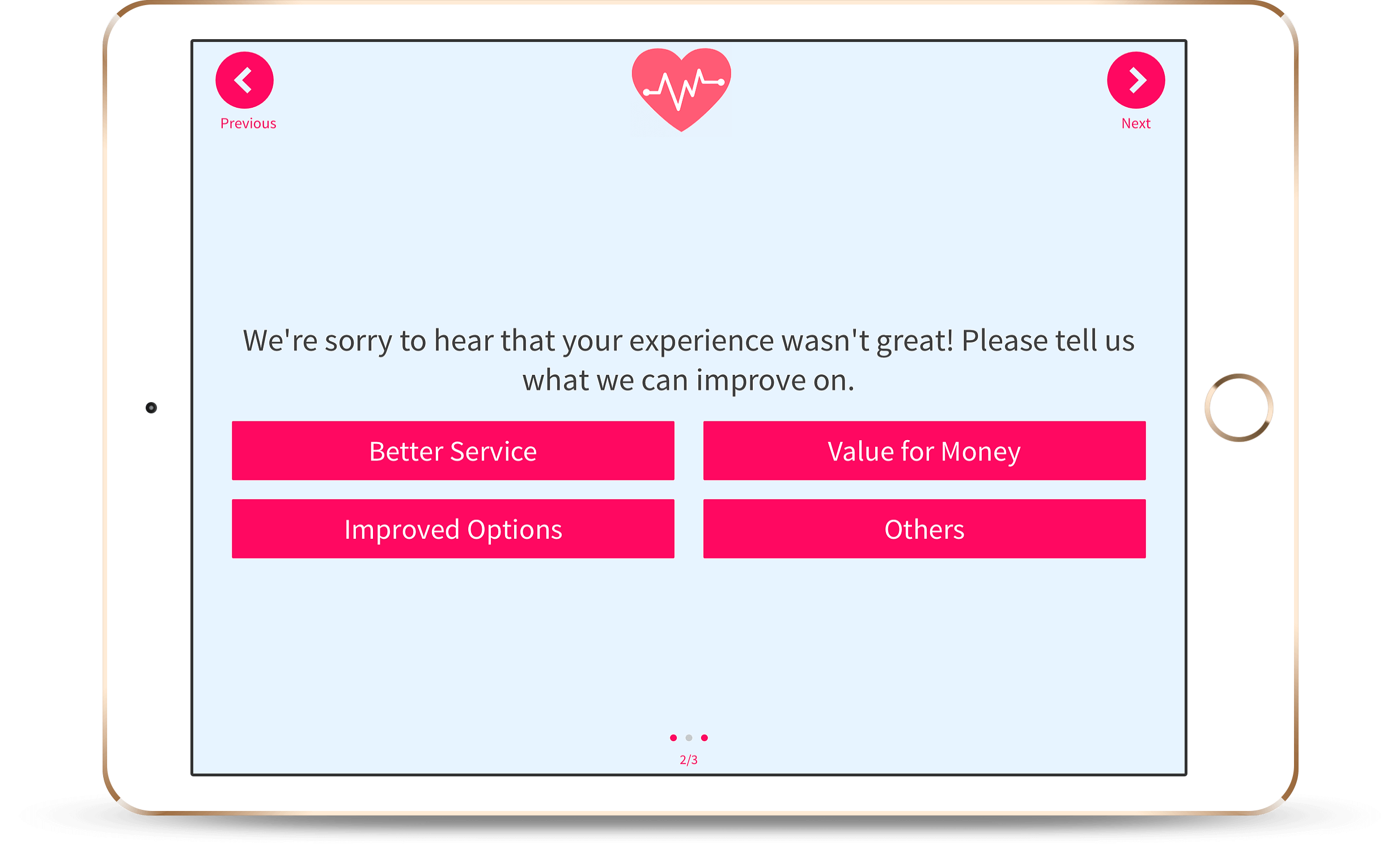The image size is (1400, 845).
Task: Click the left arrow chevron button
Action: [248, 82]
